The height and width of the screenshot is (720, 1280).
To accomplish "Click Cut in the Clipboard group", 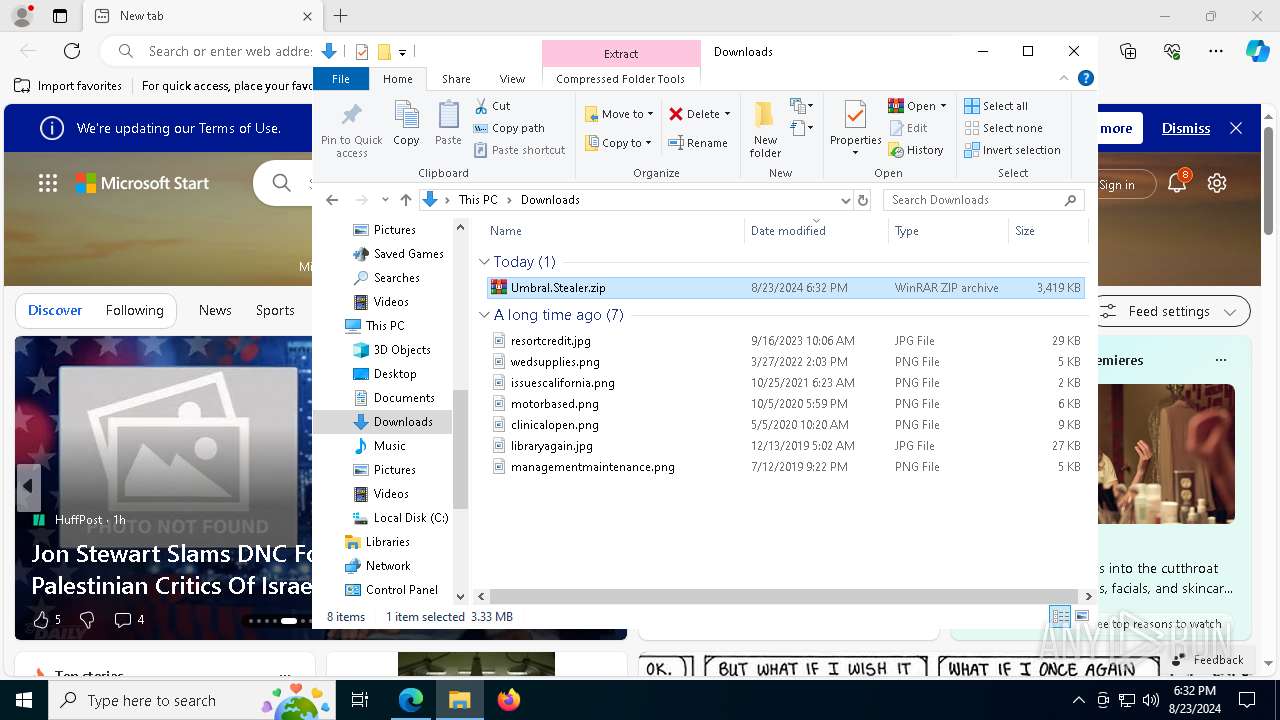I will tap(492, 106).
